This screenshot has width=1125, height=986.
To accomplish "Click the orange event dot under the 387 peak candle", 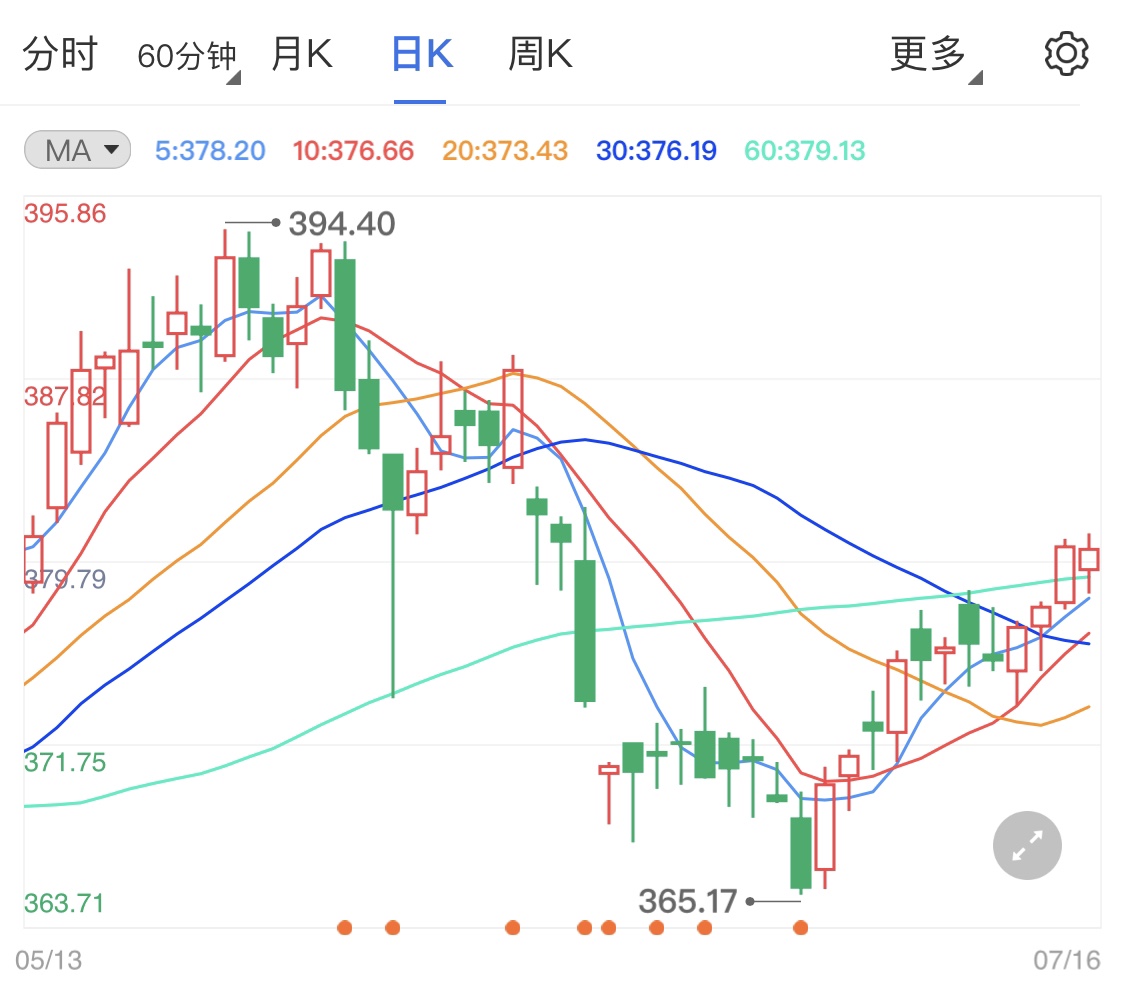I will pyautogui.click(x=512, y=928).
